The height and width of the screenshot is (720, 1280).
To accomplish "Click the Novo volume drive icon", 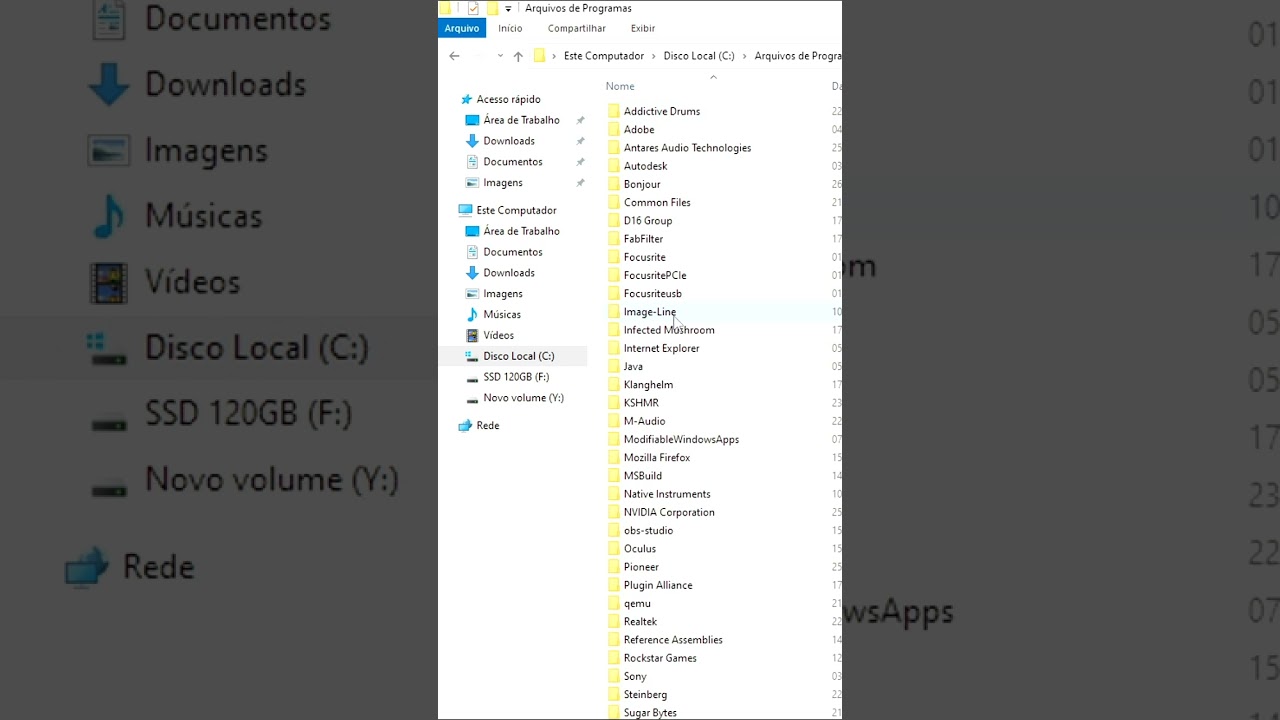I will point(473,398).
